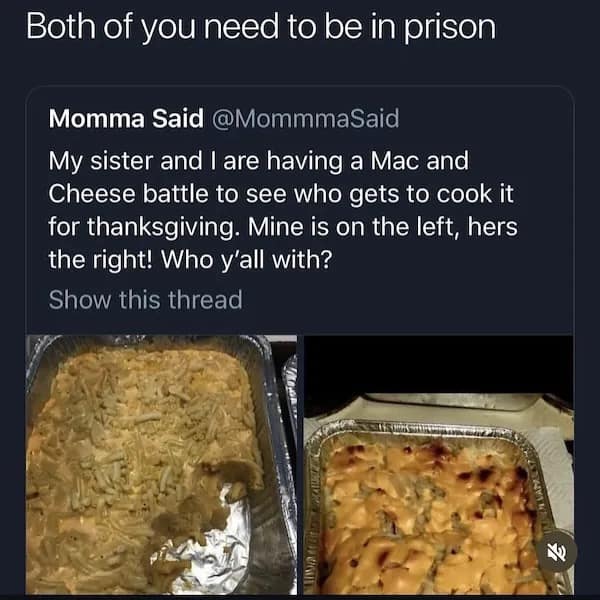Click the black bar above the right video

click(439, 364)
